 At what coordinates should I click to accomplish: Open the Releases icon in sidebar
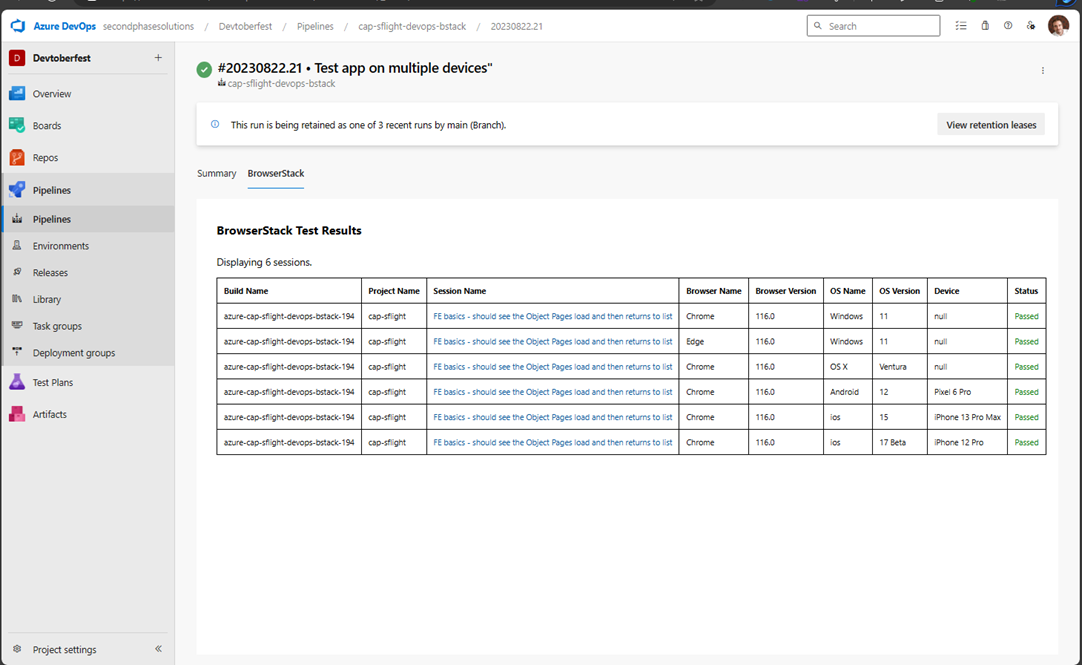coord(17,272)
